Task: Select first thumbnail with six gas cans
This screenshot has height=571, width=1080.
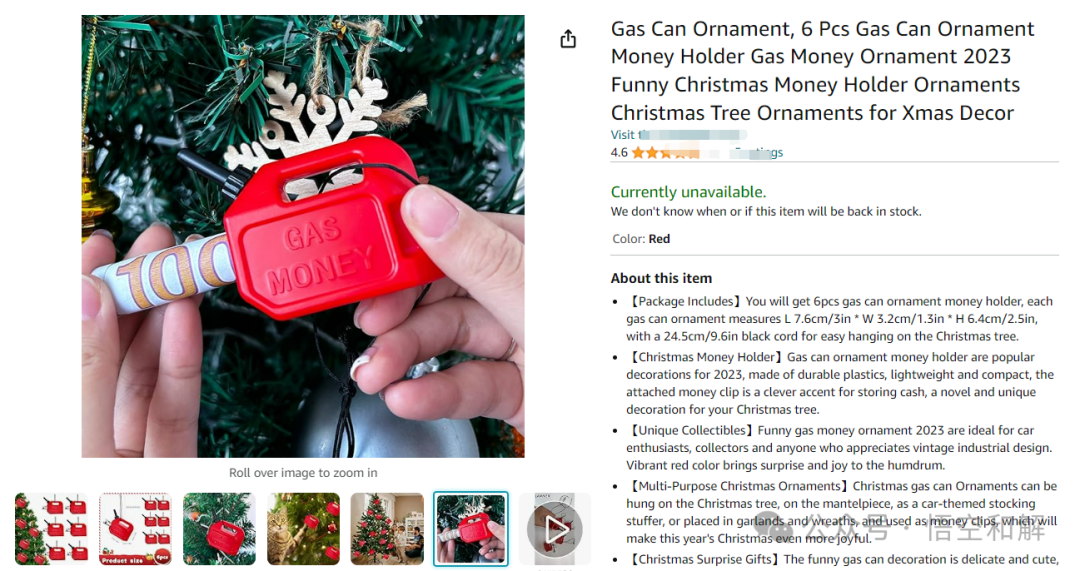Action: (52, 529)
